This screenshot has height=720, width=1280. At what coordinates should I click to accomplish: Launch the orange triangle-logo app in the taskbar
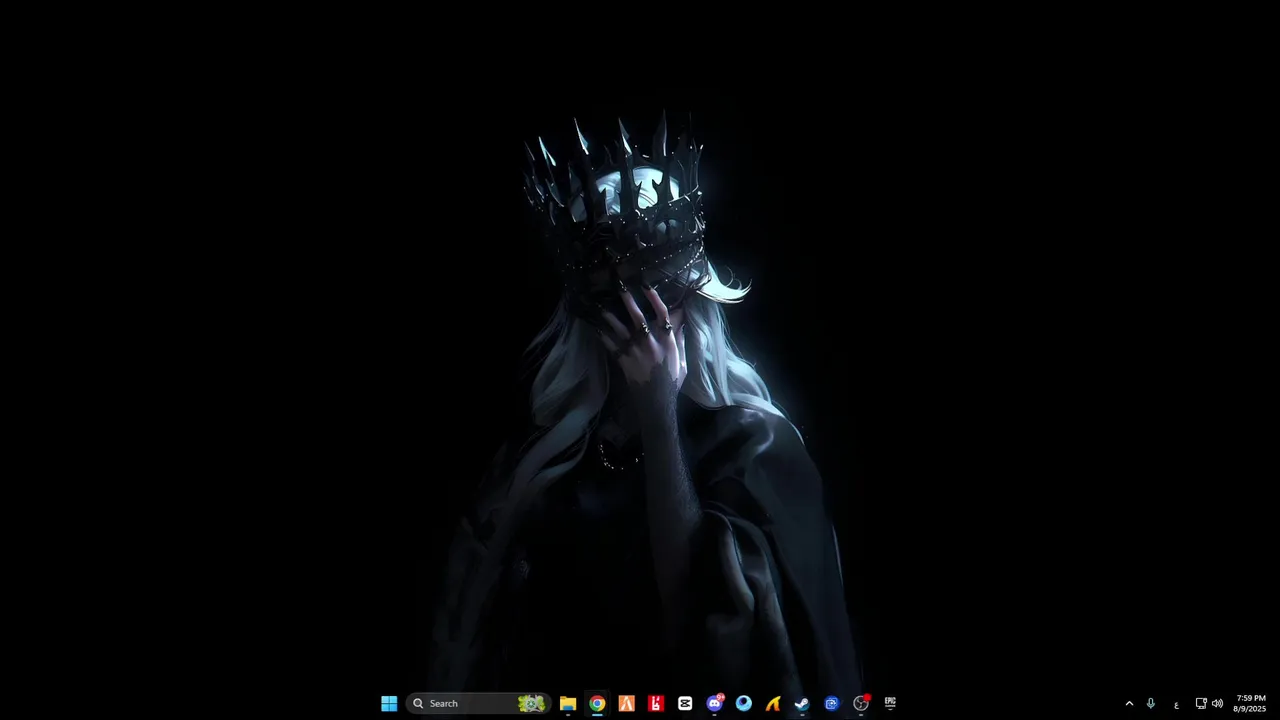(626, 703)
